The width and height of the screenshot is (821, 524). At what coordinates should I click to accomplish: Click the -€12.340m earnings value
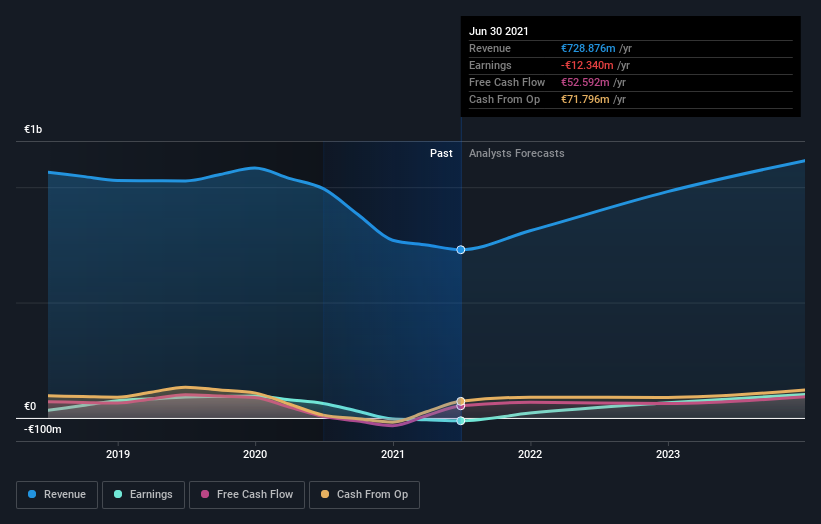click(x=587, y=65)
